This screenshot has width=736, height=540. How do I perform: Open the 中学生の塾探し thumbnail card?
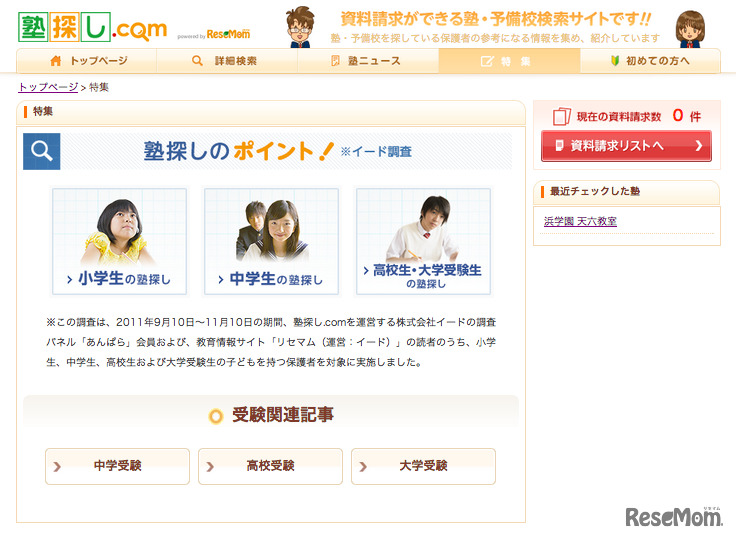click(x=271, y=241)
